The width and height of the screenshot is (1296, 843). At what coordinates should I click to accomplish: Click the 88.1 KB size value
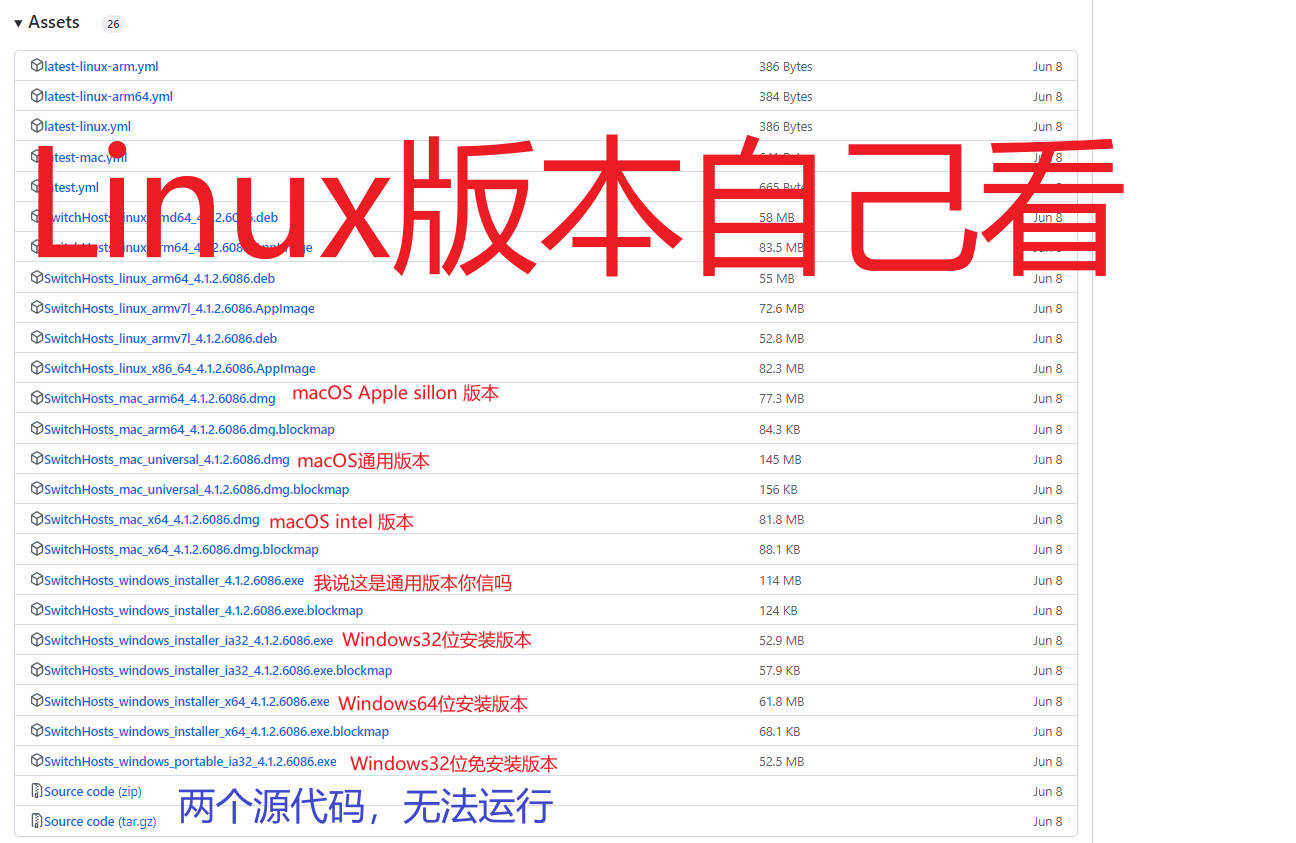pyautogui.click(x=780, y=550)
